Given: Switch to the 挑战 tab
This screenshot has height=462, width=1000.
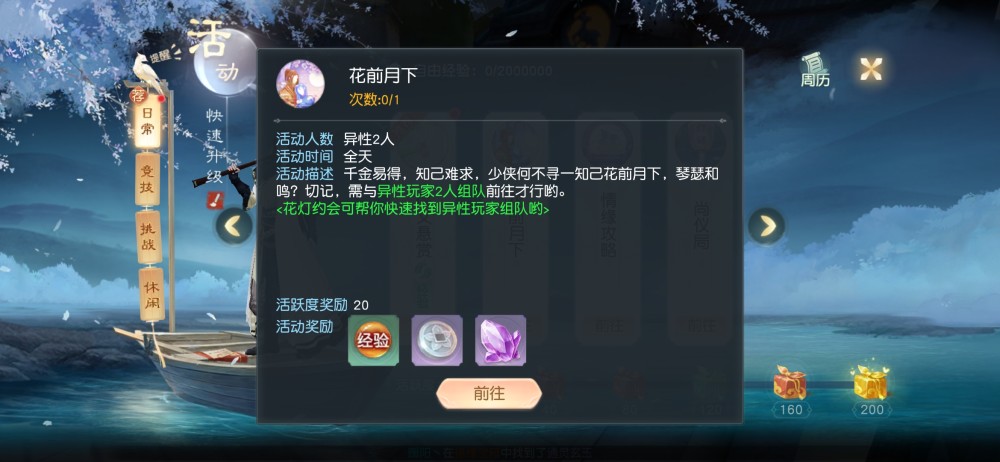Looking at the screenshot, I should coord(149,237).
